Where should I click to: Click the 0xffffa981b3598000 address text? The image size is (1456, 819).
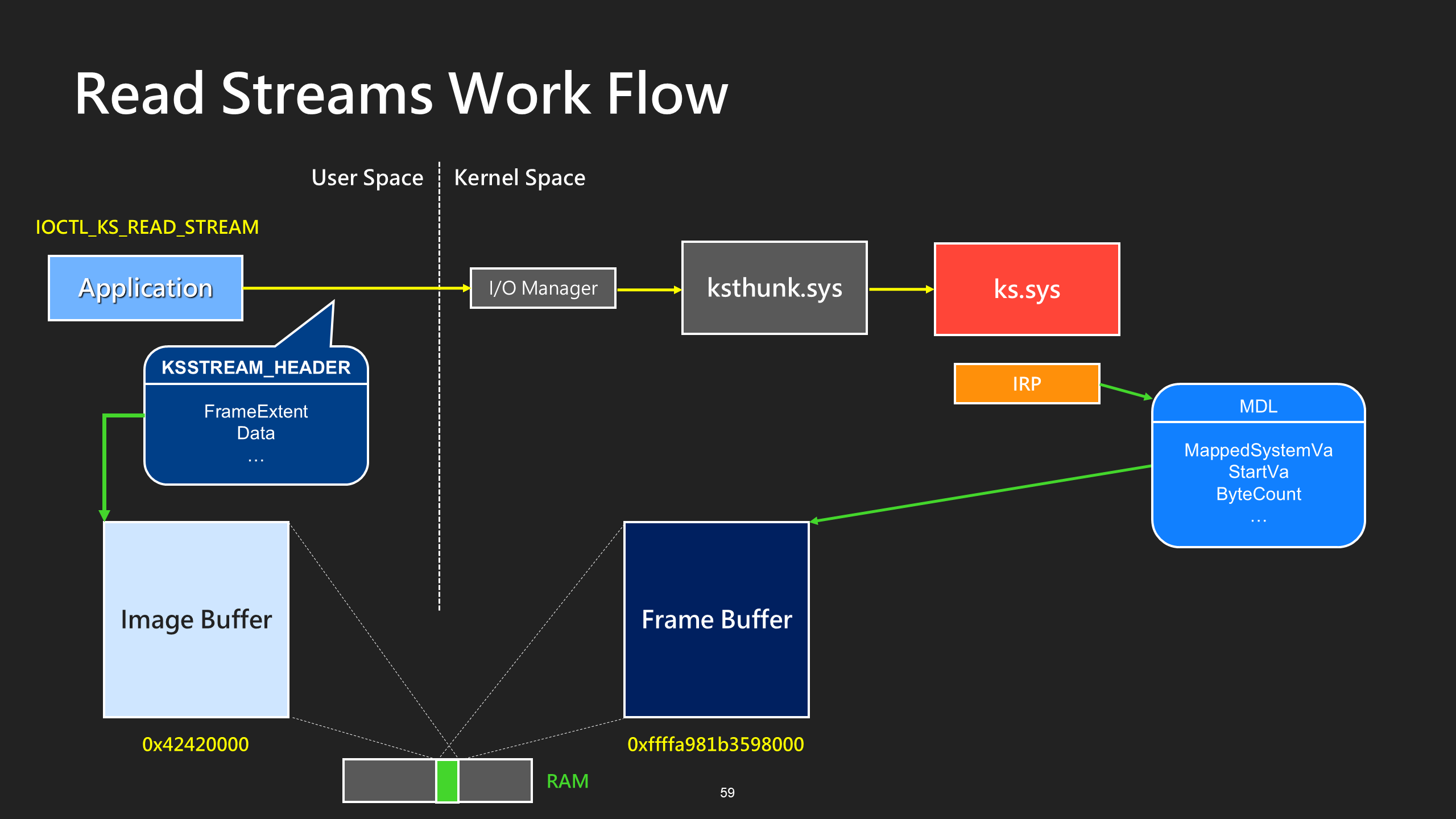[715, 744]
